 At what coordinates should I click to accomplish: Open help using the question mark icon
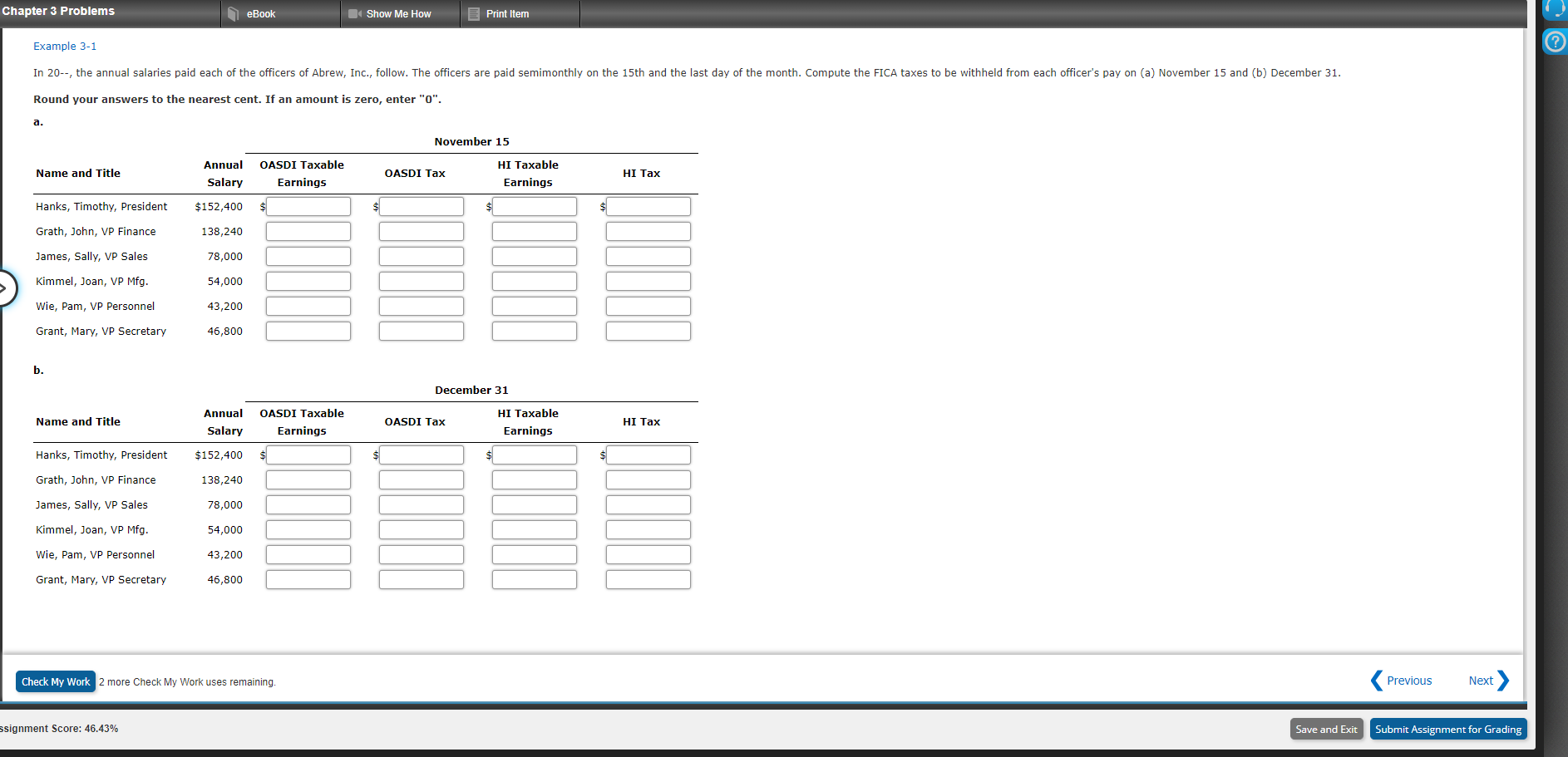1554,41
